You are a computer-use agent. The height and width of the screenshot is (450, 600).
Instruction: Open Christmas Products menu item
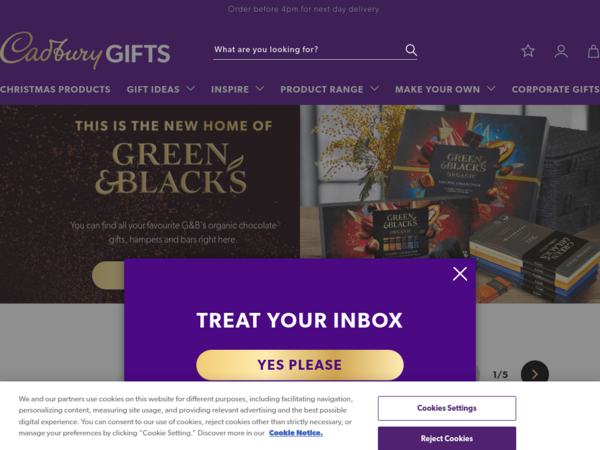coord(55,90)
